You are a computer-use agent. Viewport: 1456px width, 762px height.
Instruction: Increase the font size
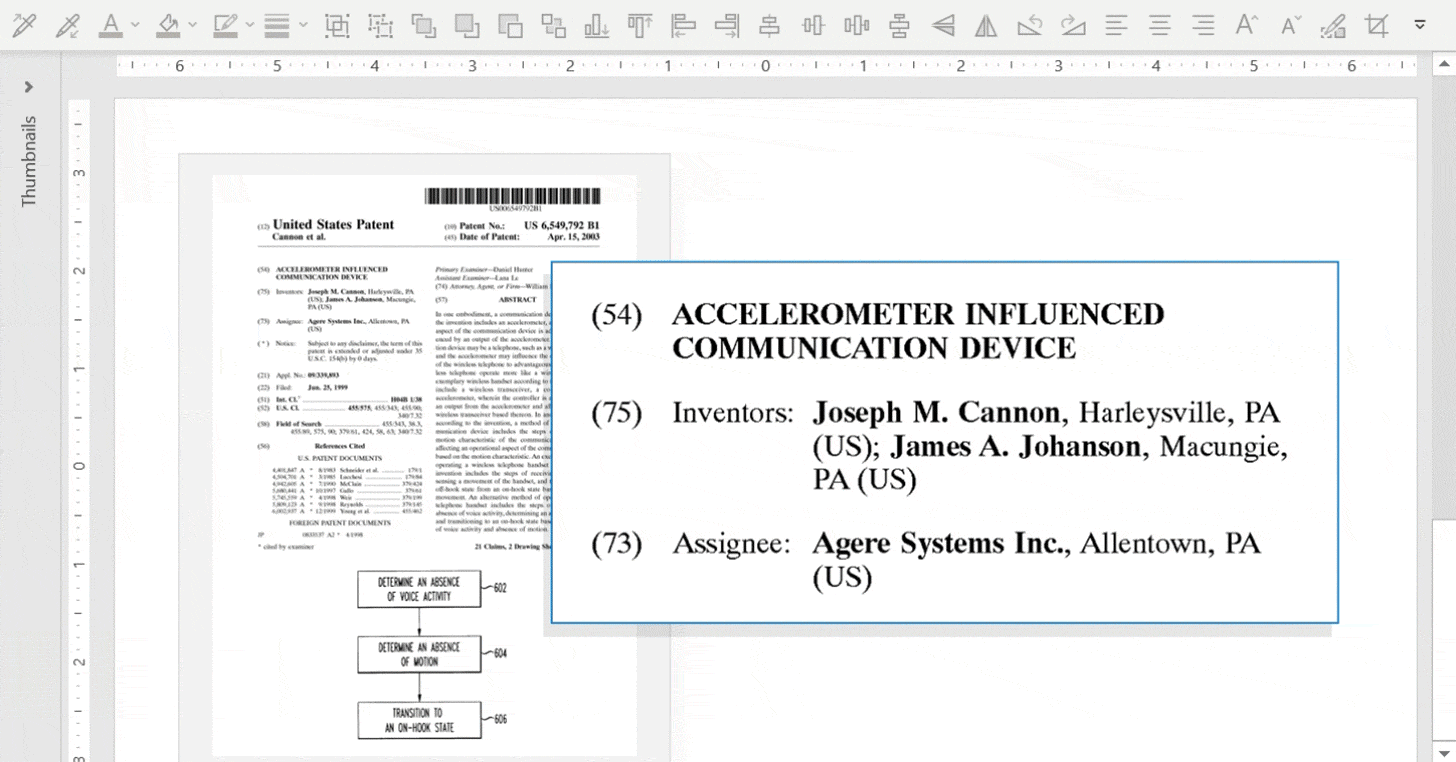point(1246,25)
